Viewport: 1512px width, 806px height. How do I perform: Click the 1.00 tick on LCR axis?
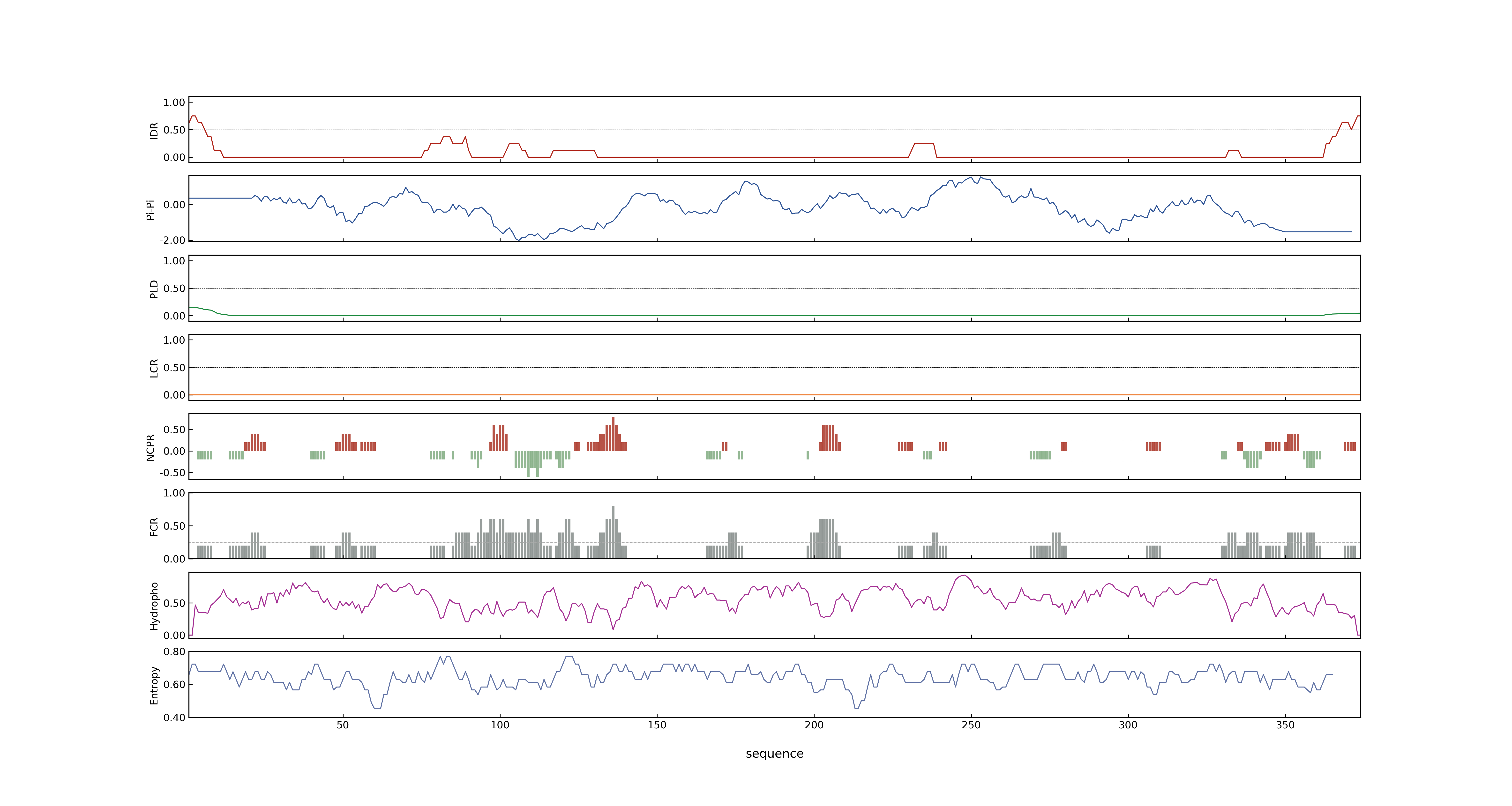[174, 340]
